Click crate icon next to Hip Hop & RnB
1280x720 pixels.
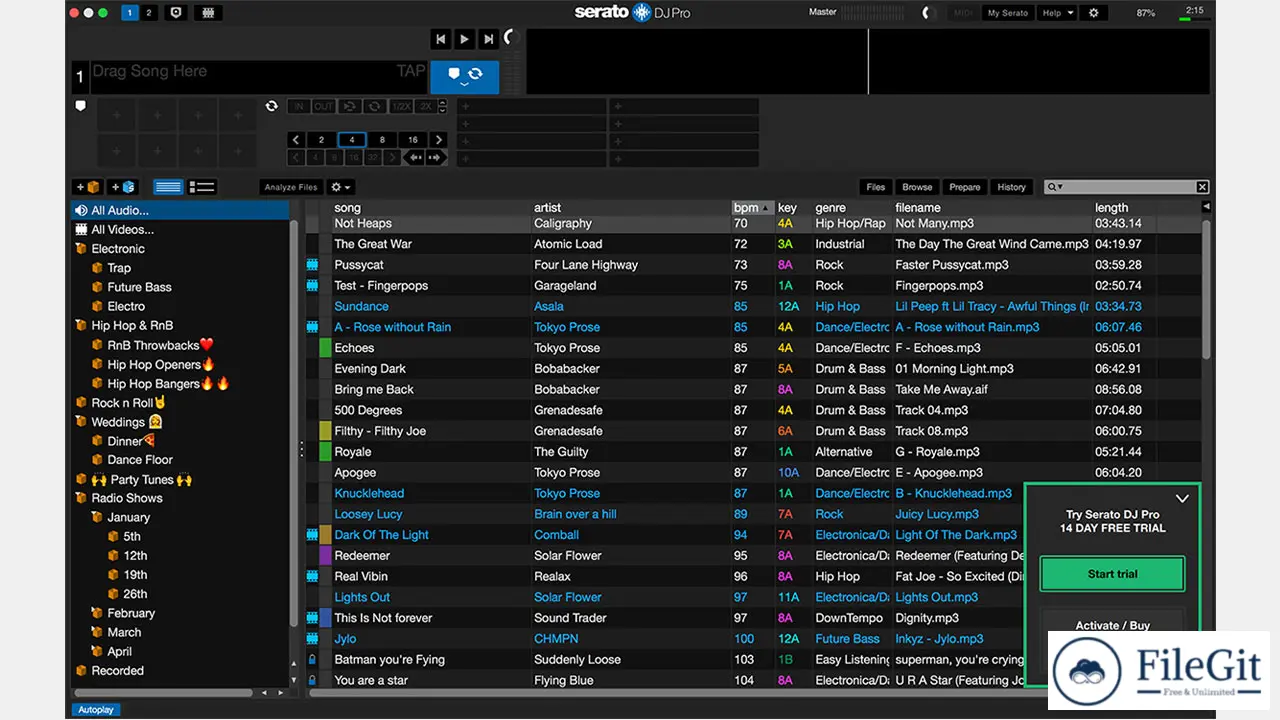pos(82,326)
